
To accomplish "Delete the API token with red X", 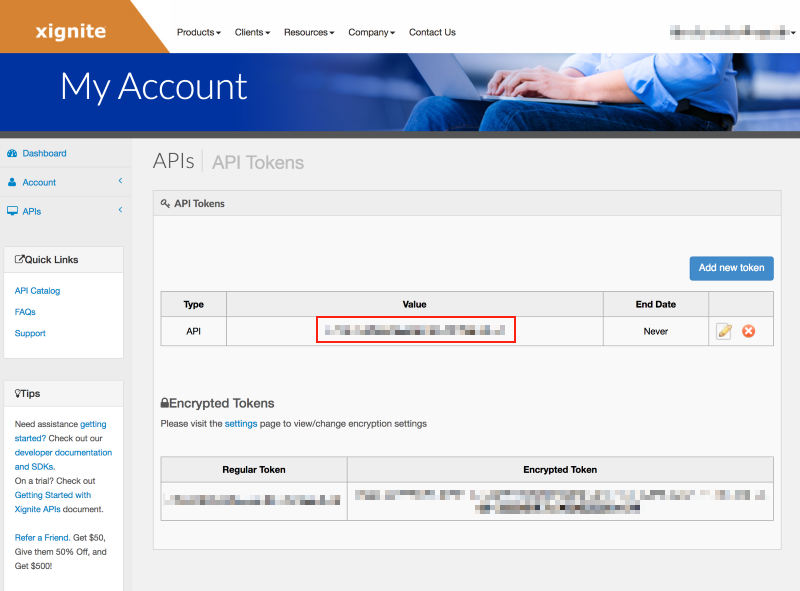I will pos(748,331).
